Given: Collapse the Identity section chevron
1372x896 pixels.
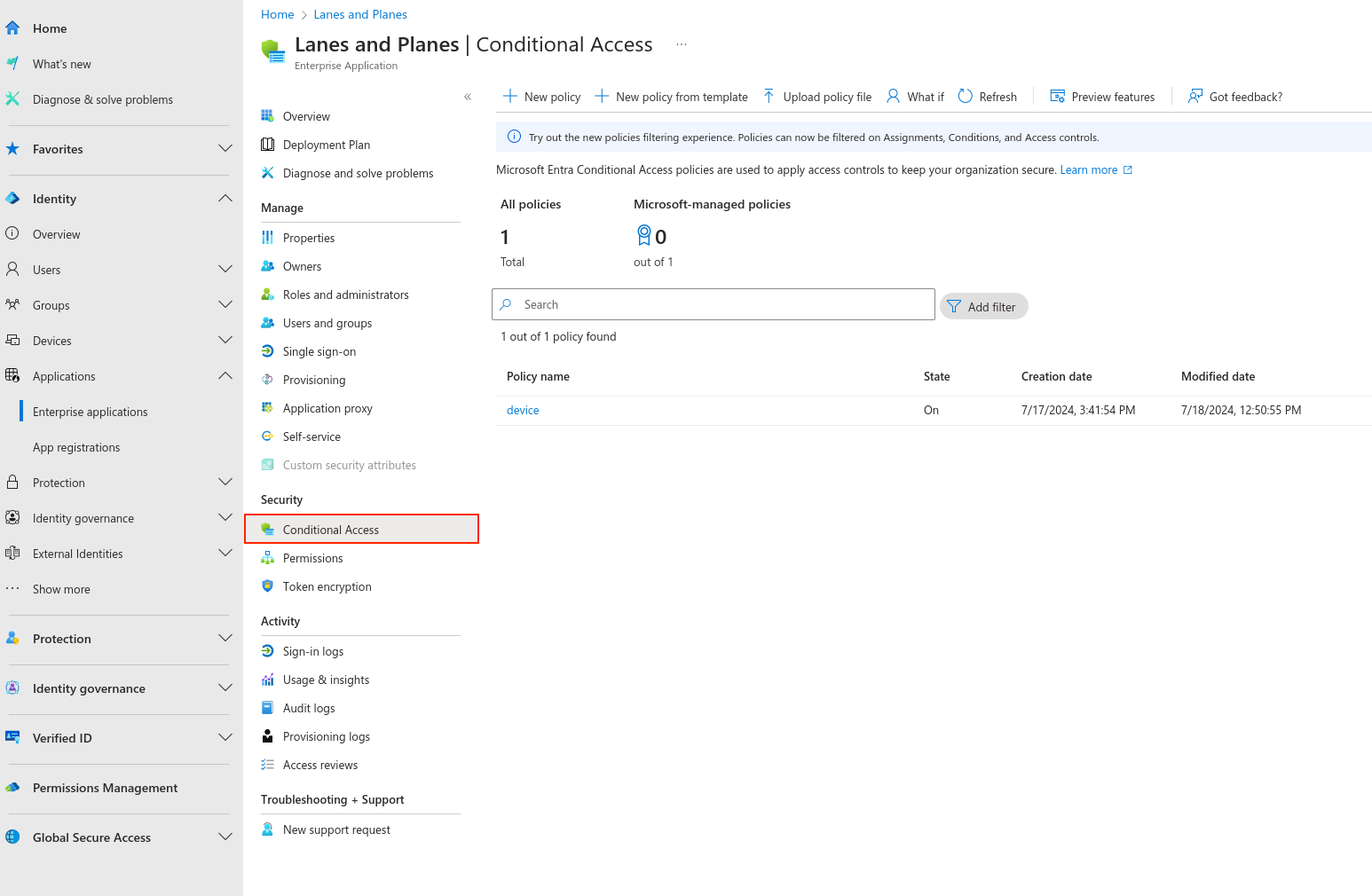Looking at the screenshot, I should [x=225, y=198].
